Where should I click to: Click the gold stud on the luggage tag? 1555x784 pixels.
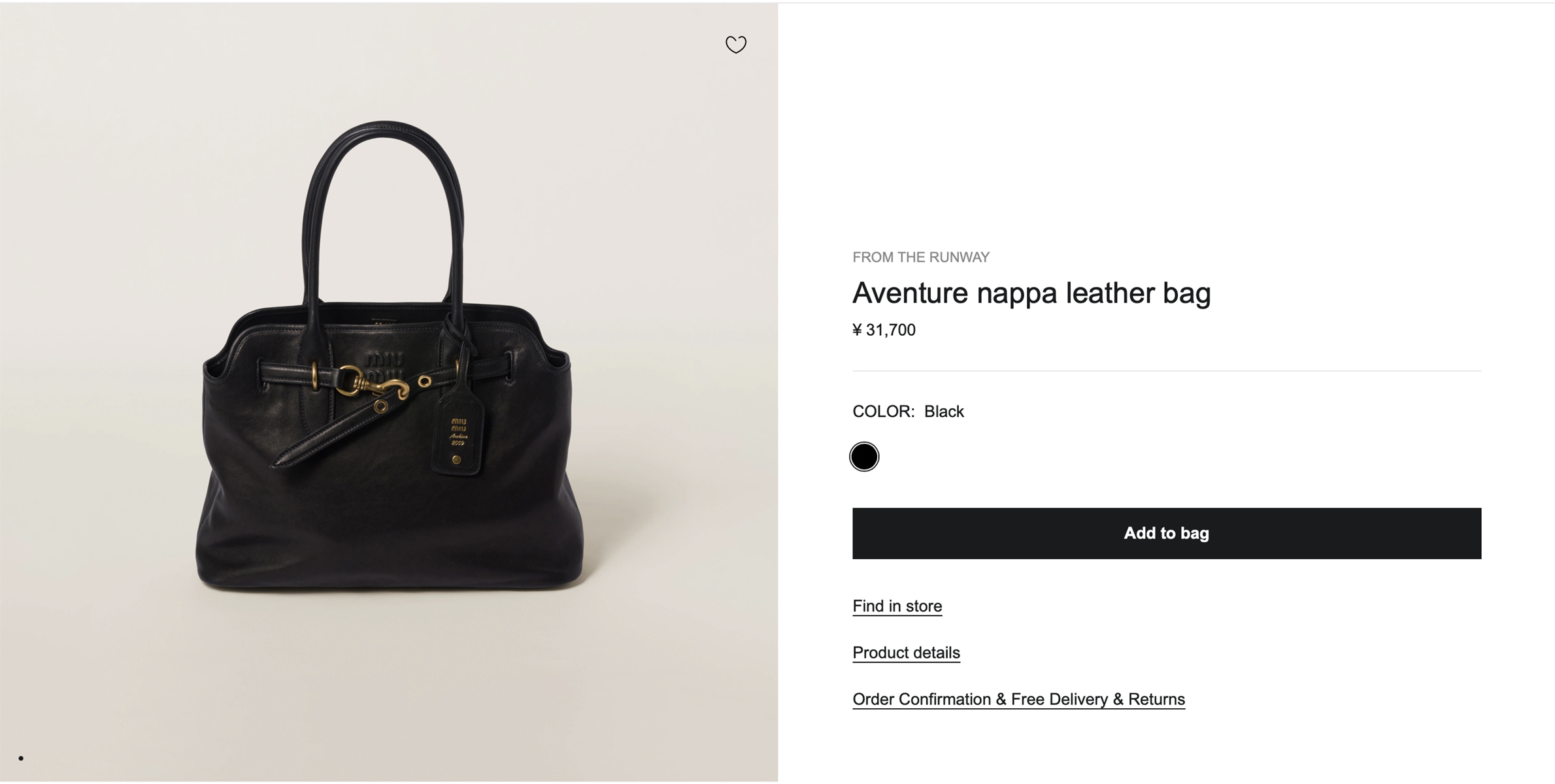click(x=457, y=460)
